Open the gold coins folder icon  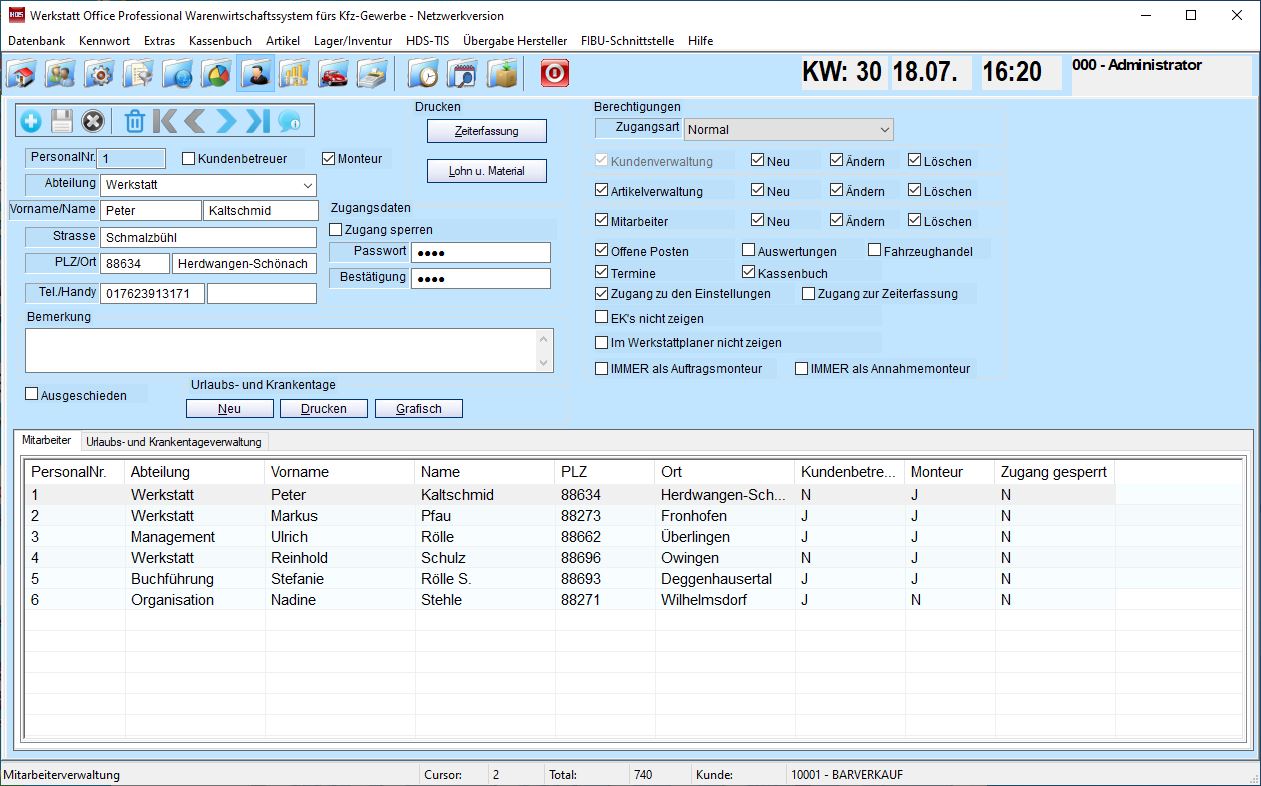tap(294, 74)
